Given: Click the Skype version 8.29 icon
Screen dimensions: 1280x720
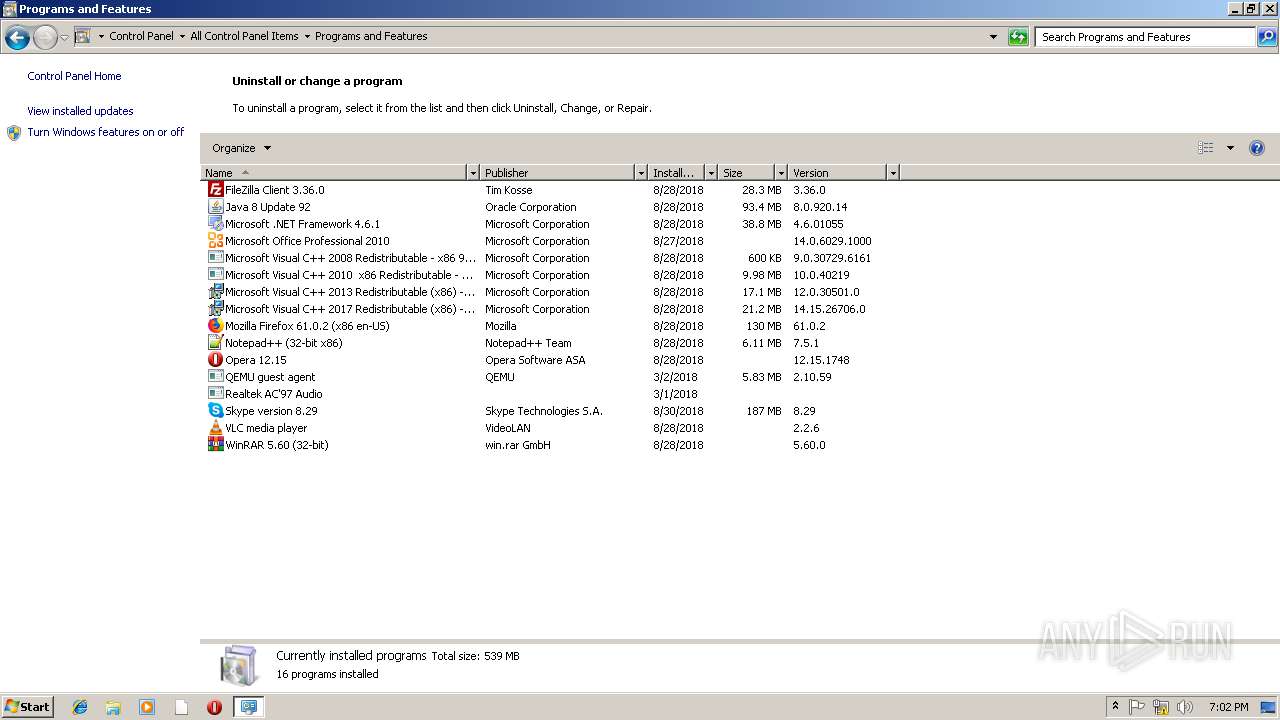Looking at the screenshot, I should [215, 410].
